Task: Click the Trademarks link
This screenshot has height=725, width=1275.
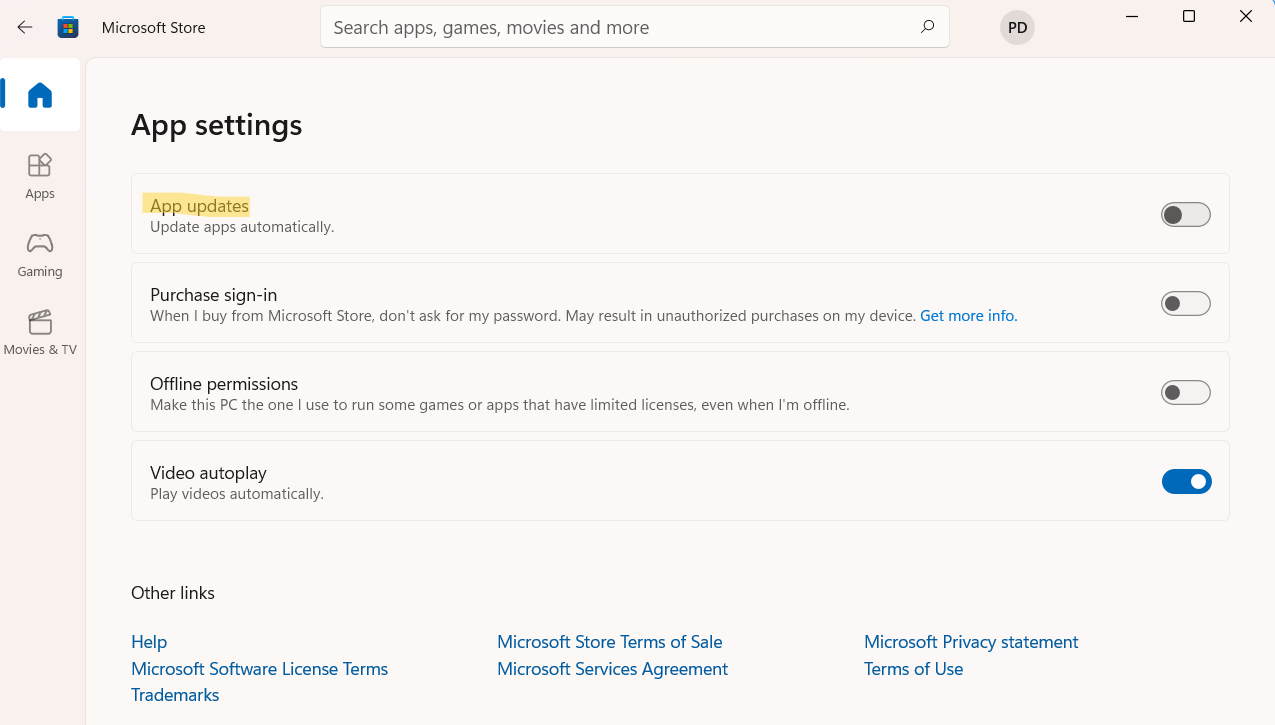Action: coord(175,695)
